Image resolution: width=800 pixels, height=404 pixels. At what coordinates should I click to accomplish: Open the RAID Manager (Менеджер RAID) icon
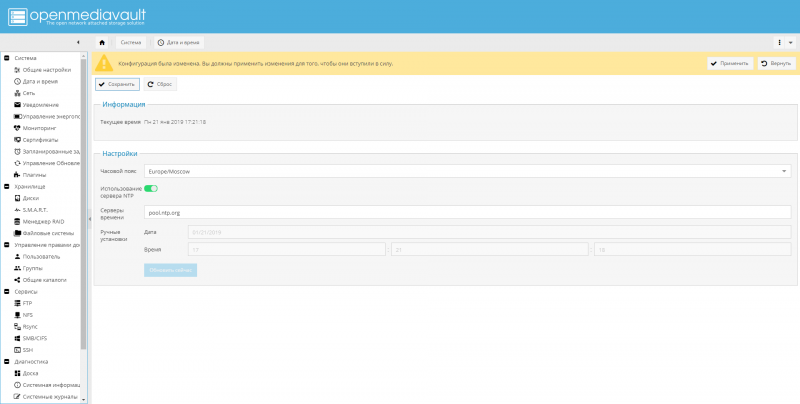[x=17, y=222]
